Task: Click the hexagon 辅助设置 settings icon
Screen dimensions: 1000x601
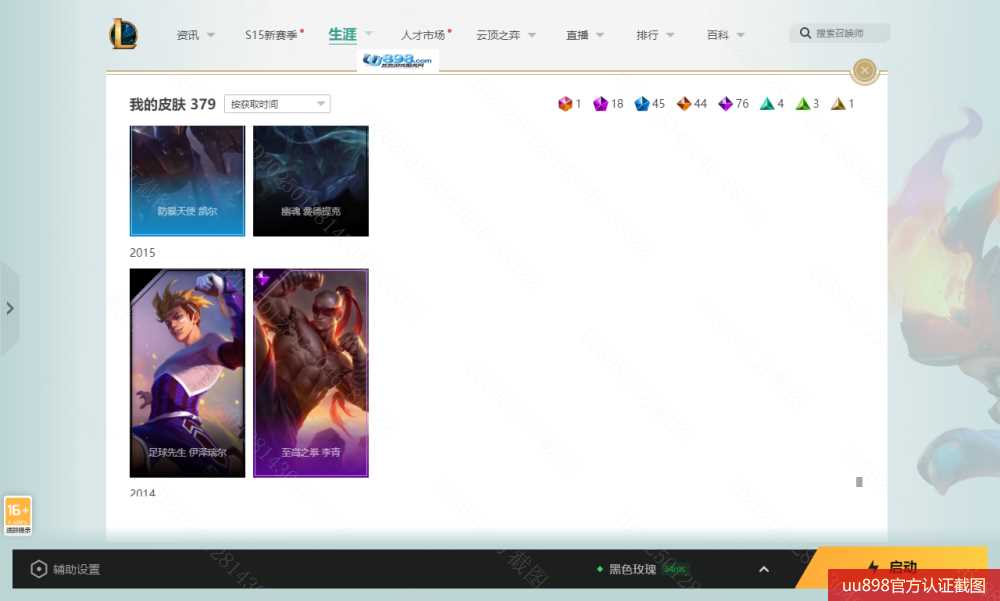Action: pos(38,569)
